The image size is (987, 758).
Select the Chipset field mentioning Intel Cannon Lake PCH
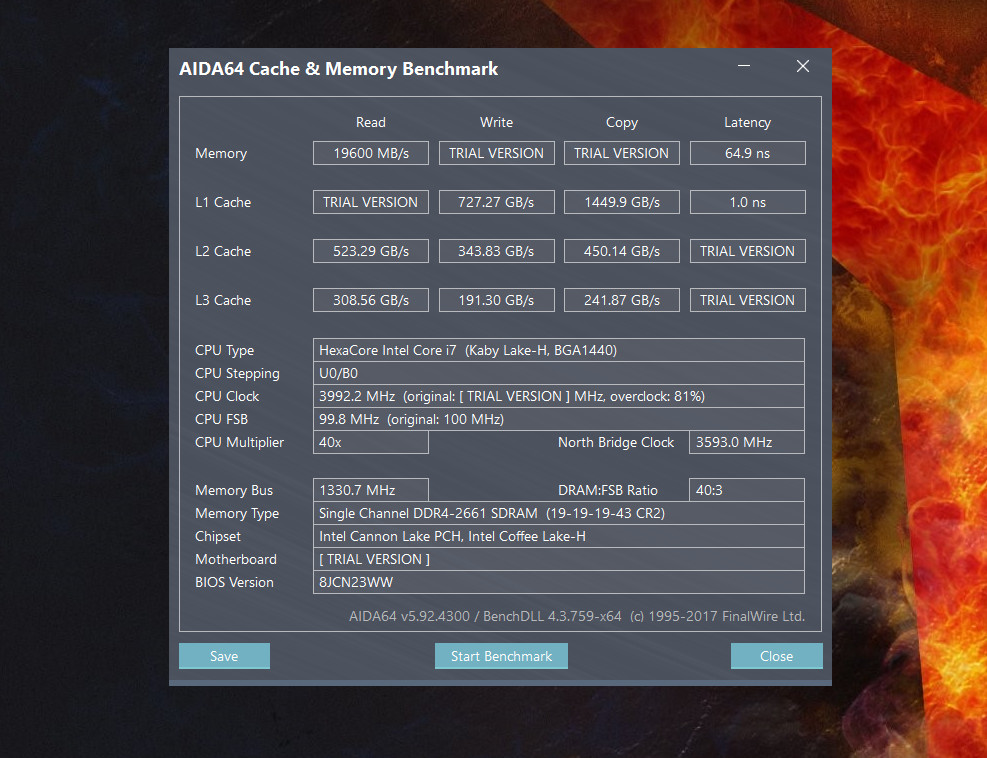click(560, 536)
